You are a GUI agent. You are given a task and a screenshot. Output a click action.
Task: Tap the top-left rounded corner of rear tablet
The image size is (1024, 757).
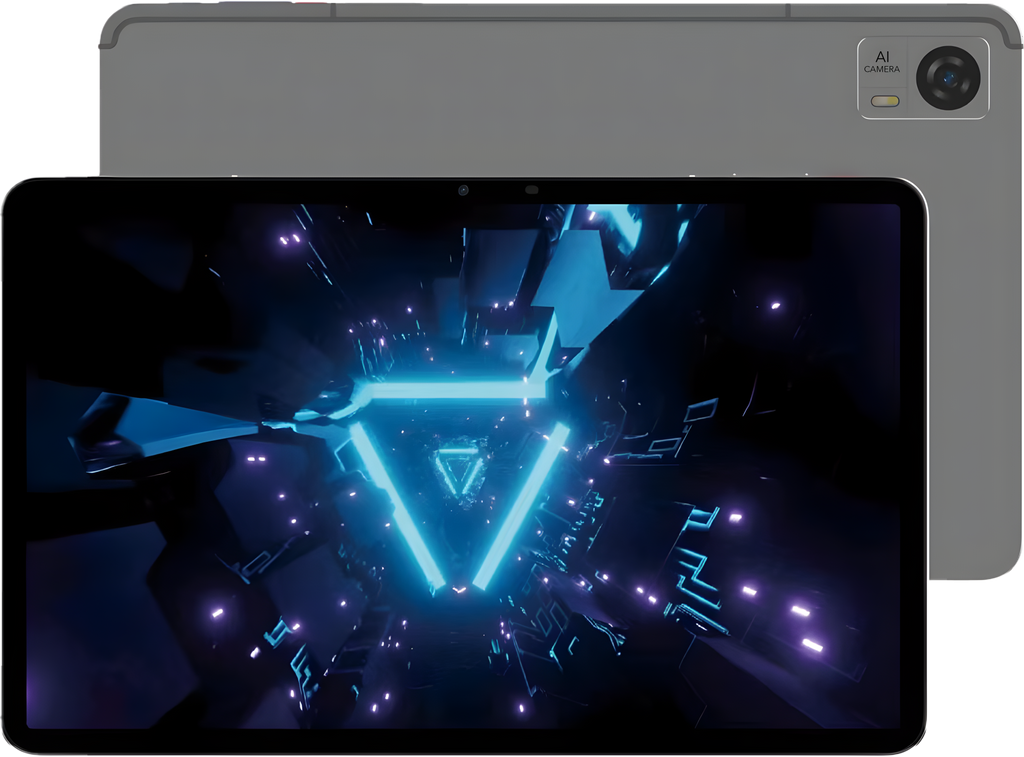click(112, 20)
